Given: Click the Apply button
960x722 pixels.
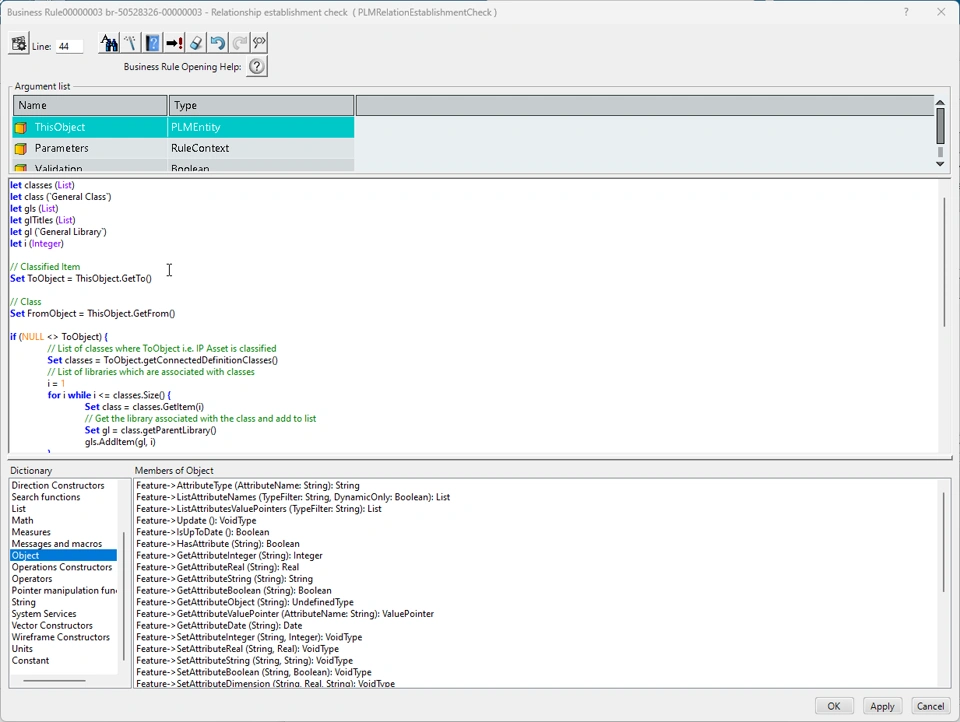Looking at the screenshot, I should click(882, 706).
